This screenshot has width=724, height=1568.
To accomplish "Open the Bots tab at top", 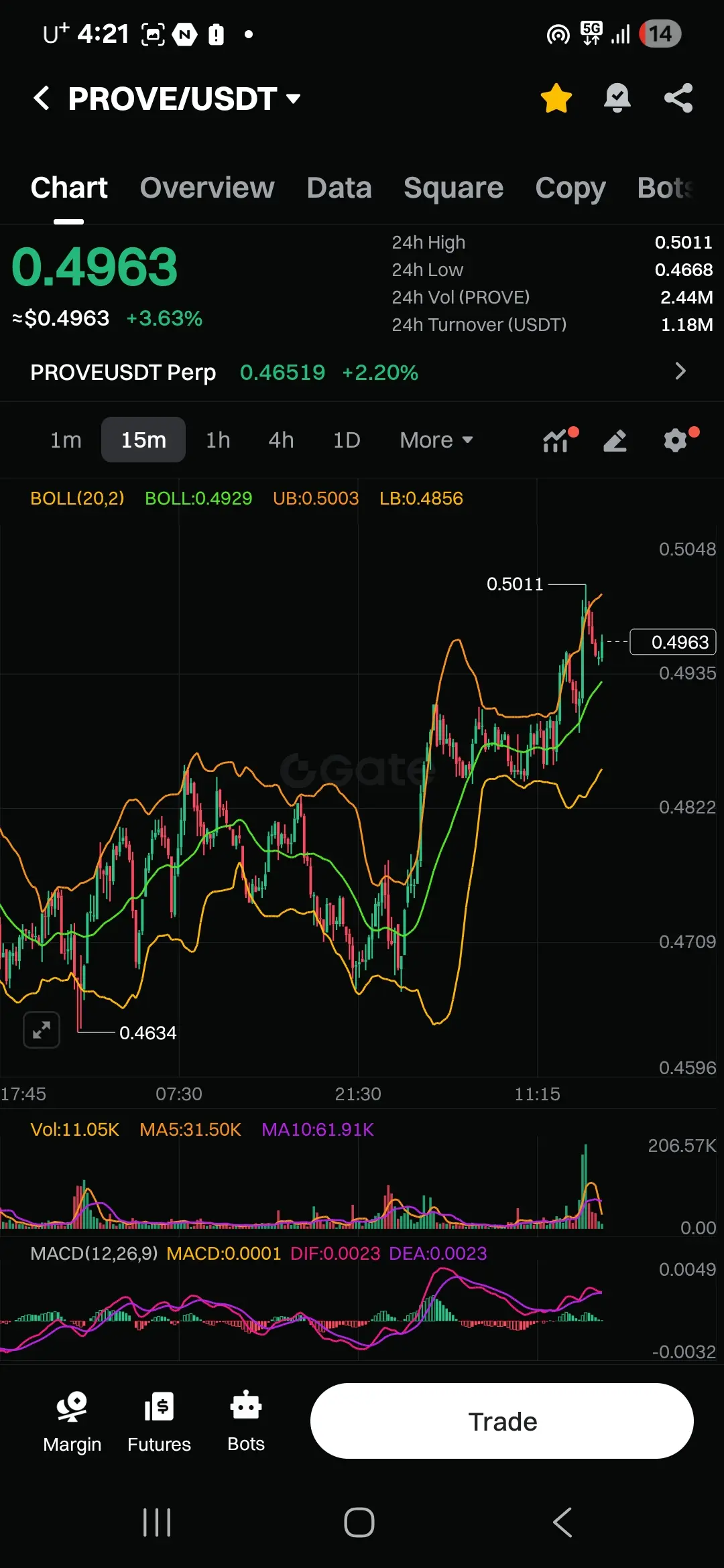I will point(666,188).
